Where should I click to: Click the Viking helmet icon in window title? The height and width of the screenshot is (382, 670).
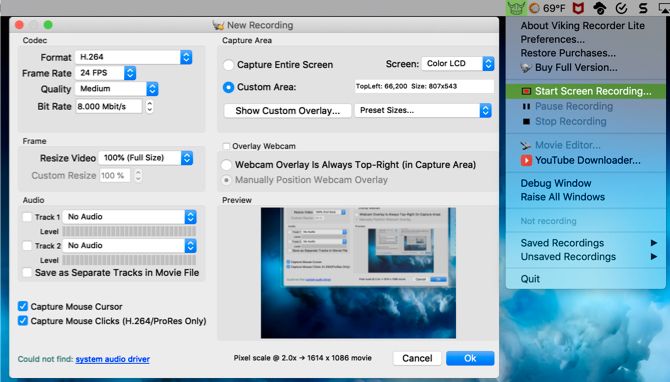coord(218,25)
